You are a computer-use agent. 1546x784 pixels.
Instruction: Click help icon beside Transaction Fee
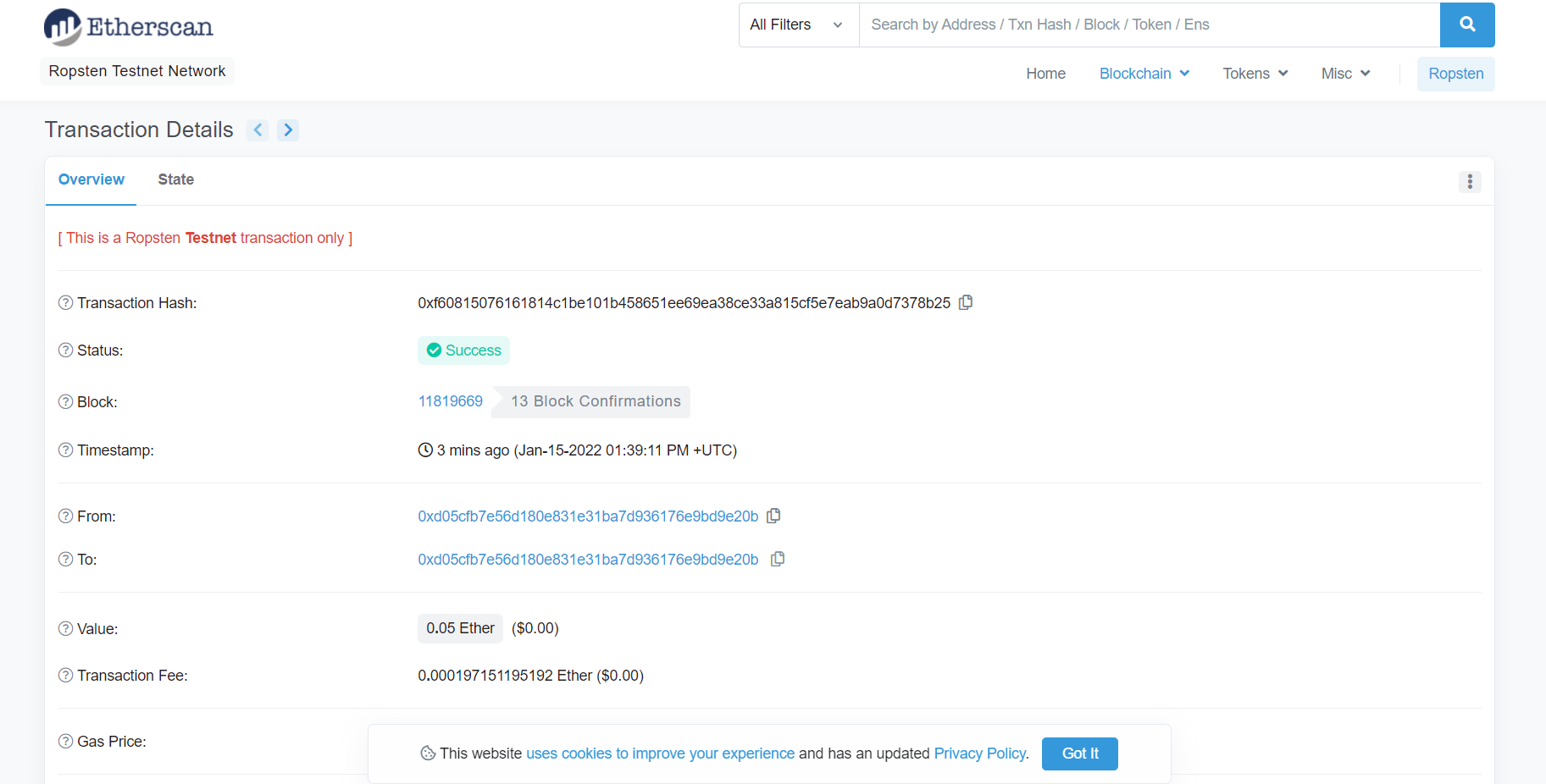[x=65, y=675]
